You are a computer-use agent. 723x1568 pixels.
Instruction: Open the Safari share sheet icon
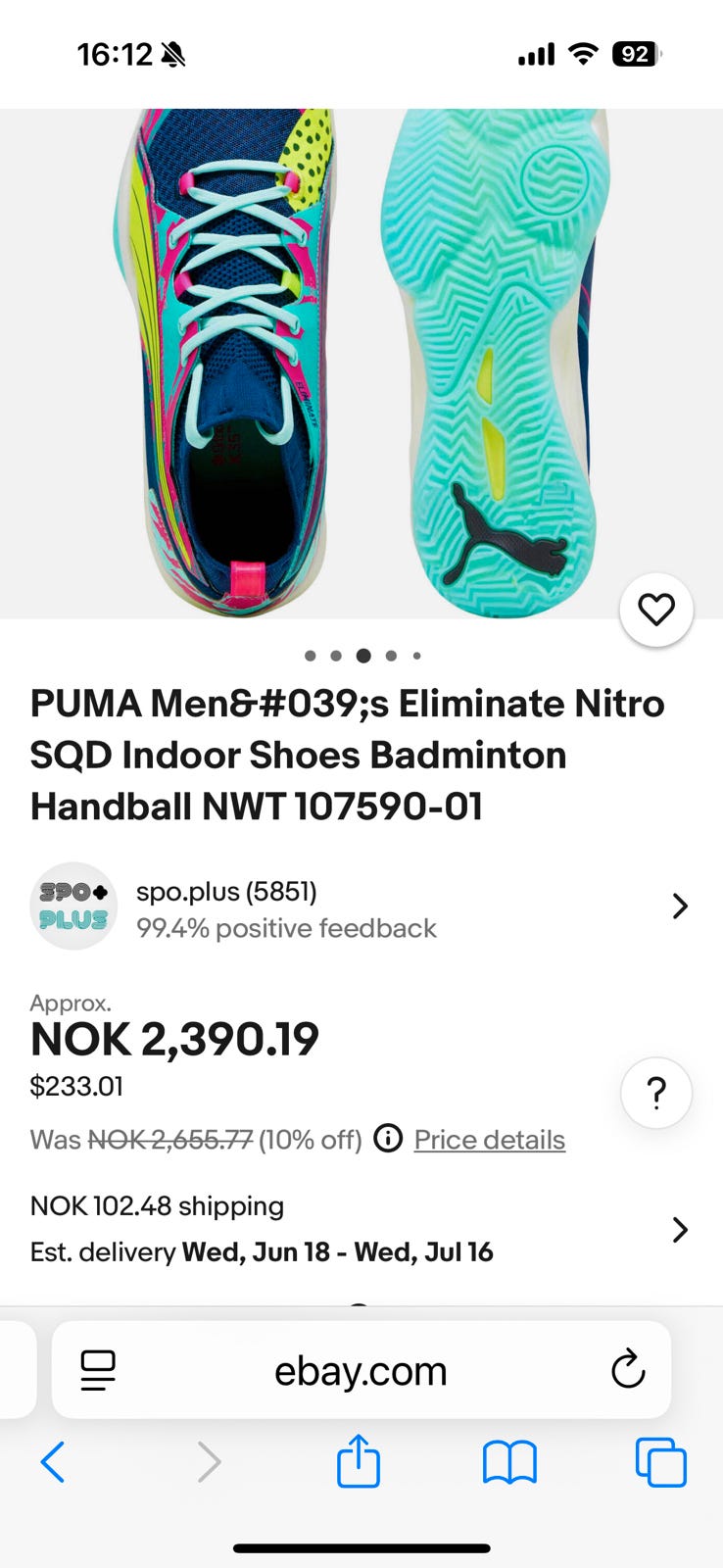359,1461
